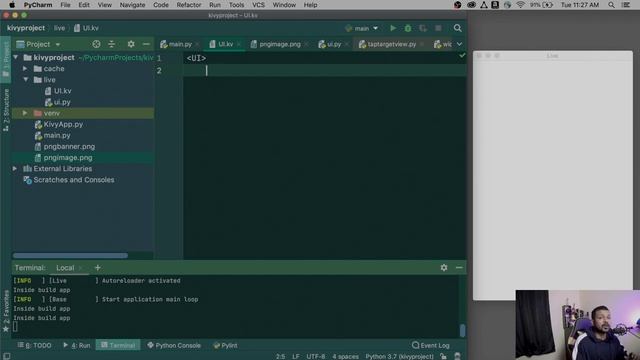Screen dimensions: 640x360
Task: Click the Project panel horizontal scrollbar
Action: (70, 256)
